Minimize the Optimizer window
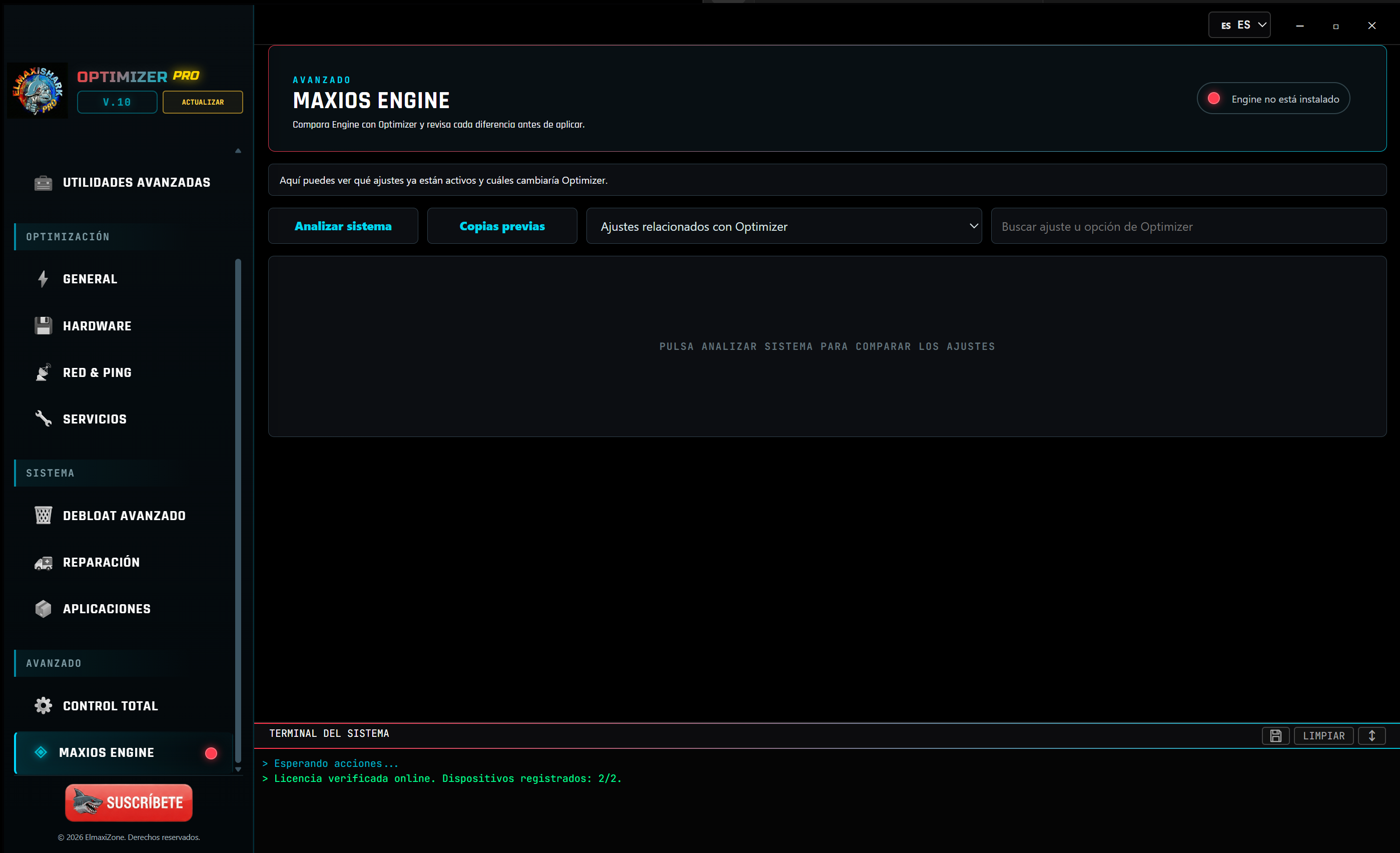This screenshot has width=1400, height=853. (x=1299, y=26)
